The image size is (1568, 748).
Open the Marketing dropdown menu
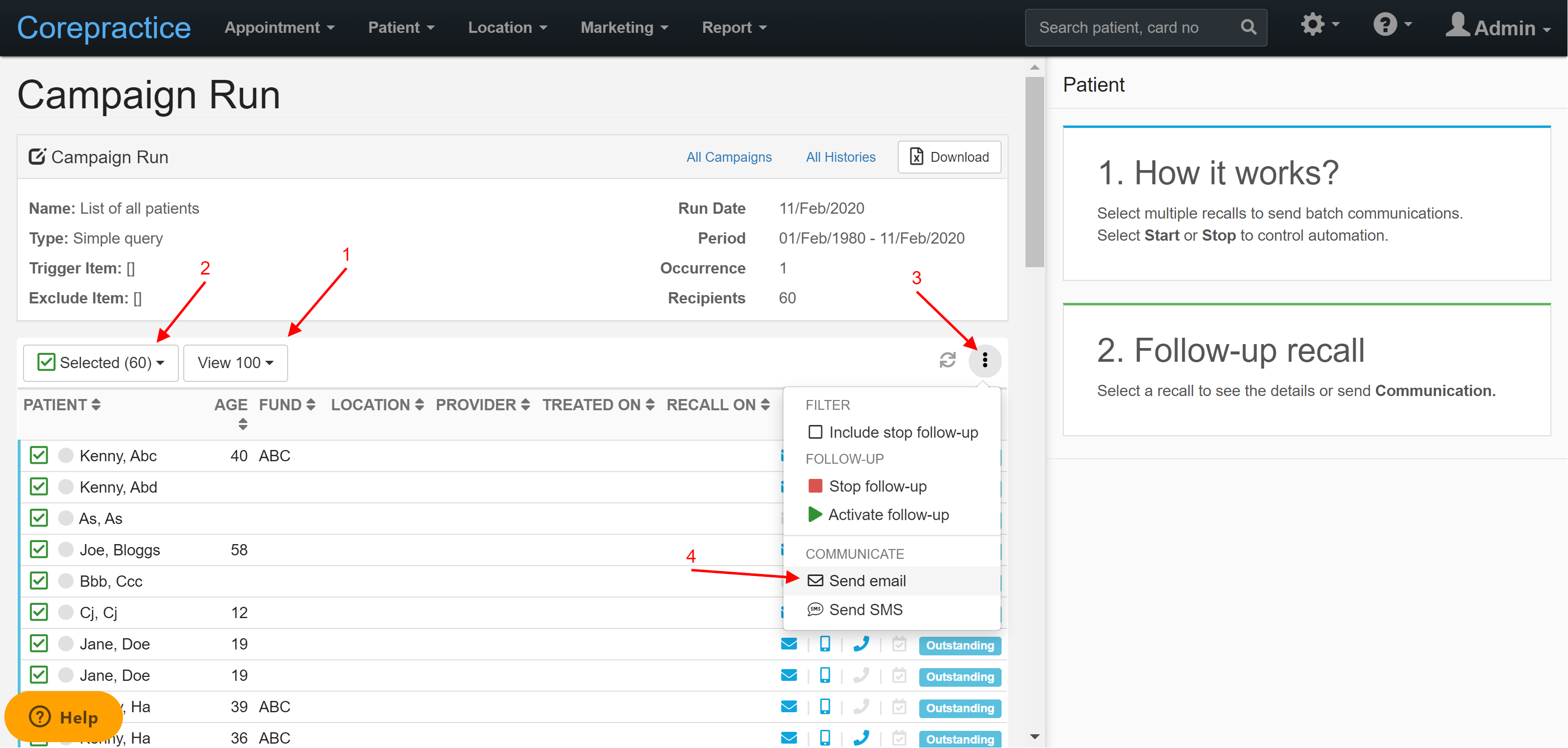625,27
